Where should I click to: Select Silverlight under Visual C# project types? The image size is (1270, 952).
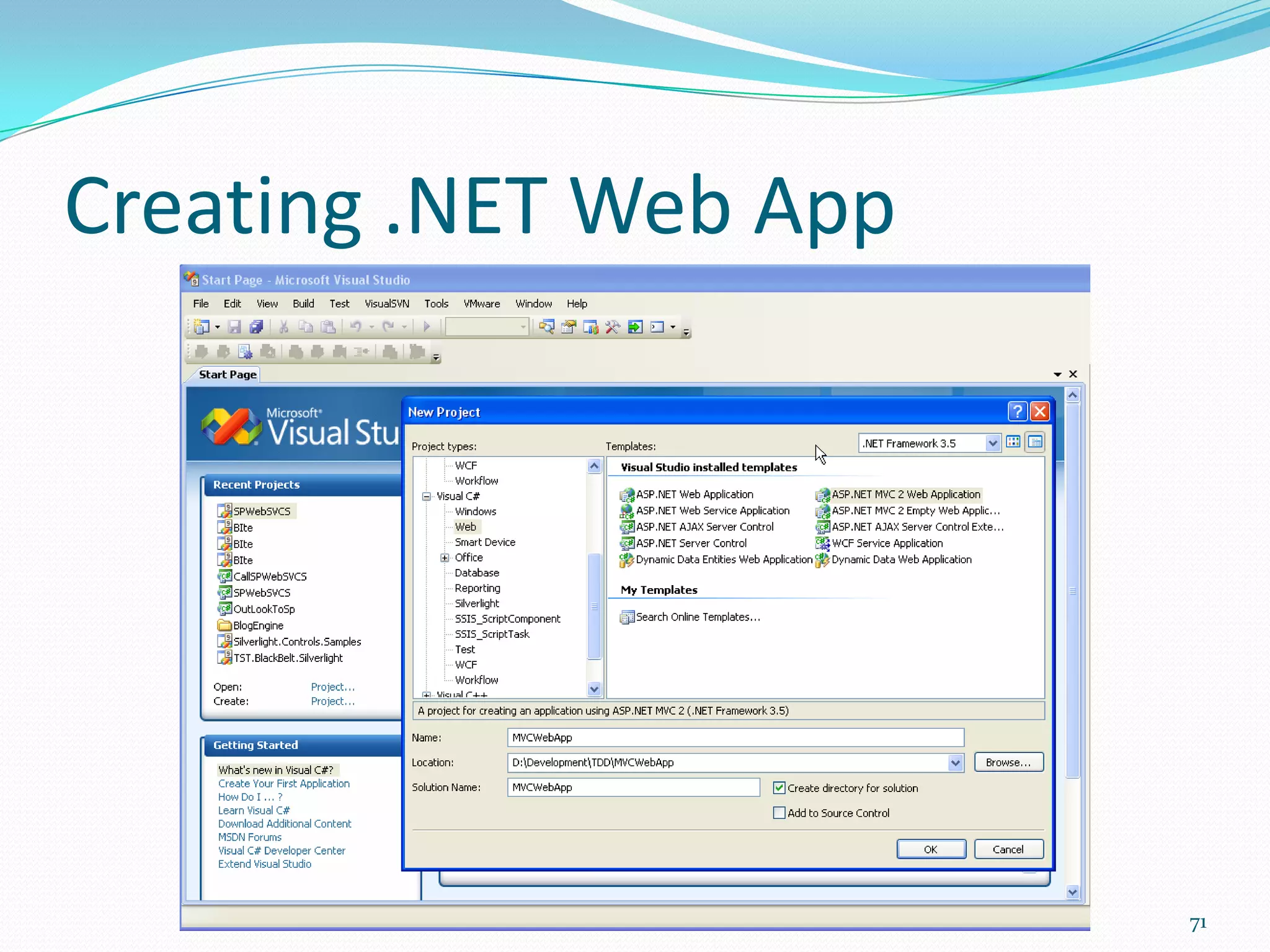click(477, 604)
